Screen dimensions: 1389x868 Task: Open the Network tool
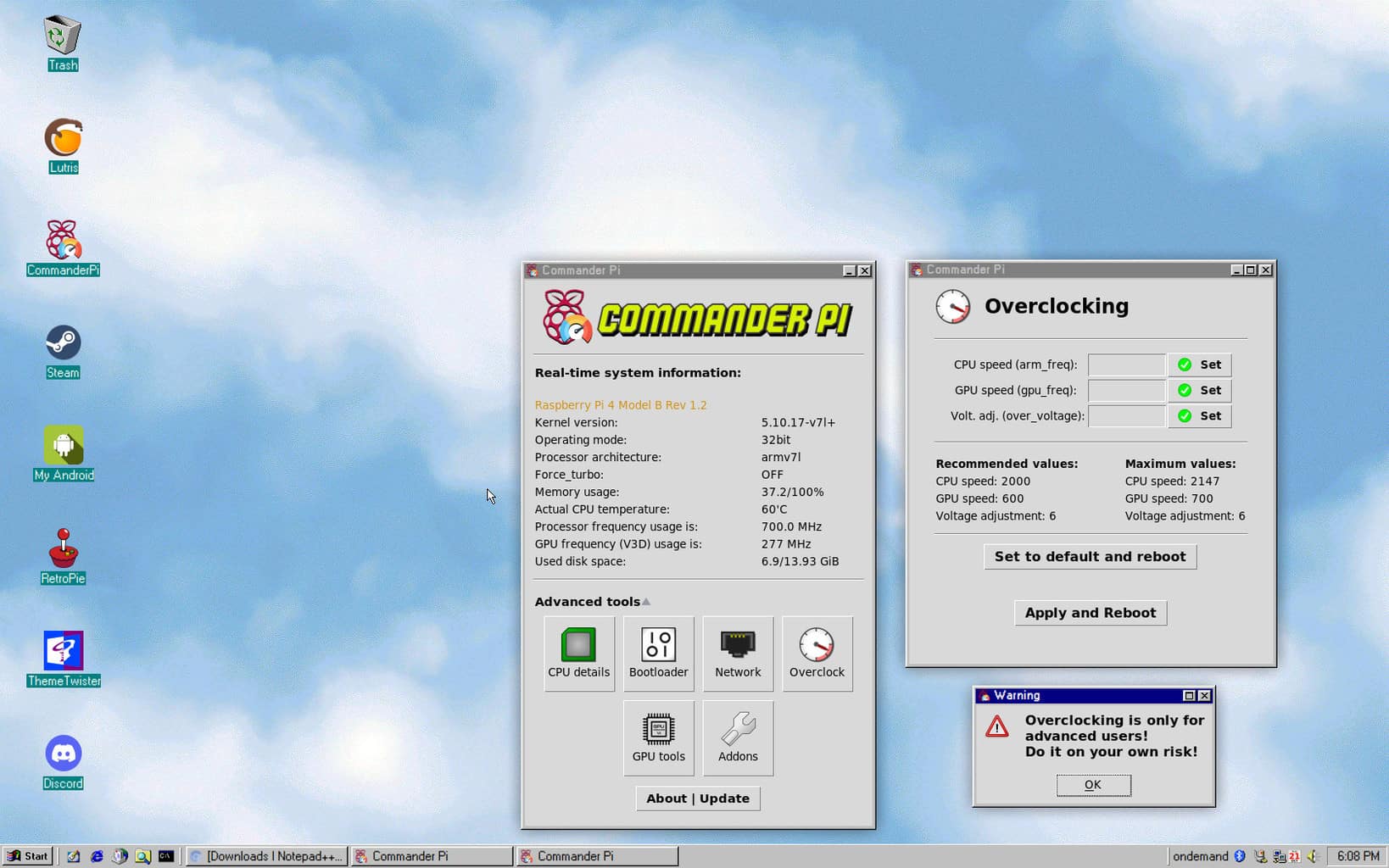point(738,654)
